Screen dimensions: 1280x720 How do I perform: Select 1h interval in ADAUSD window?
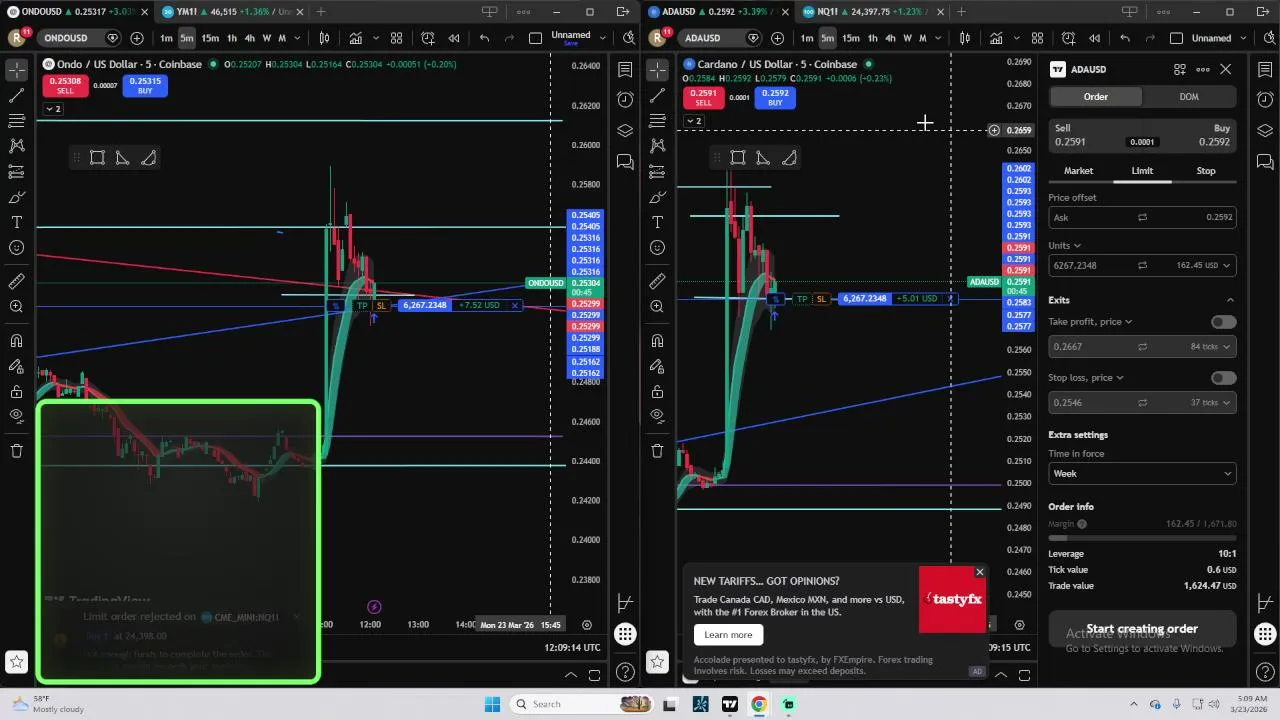click(x=872, y=38)
